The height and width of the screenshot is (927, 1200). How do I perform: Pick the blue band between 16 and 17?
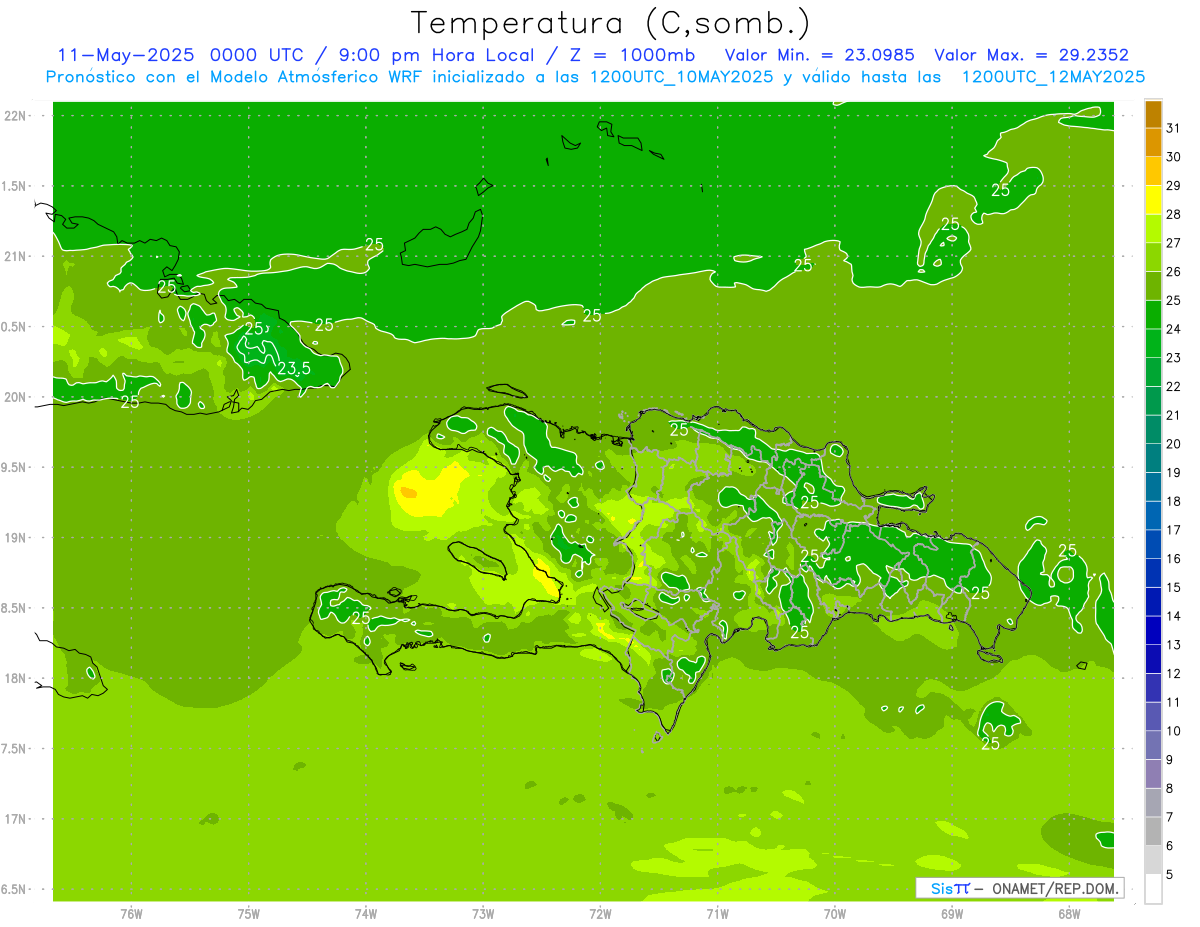[1153, 544]
